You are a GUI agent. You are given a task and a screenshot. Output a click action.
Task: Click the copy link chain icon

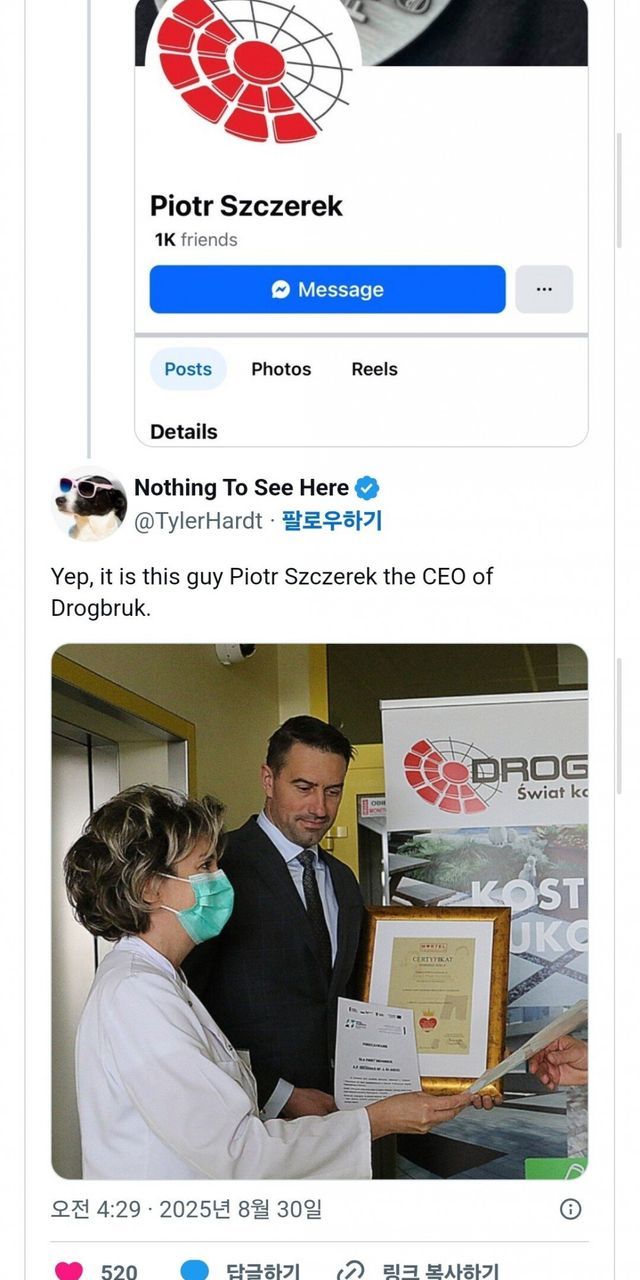tap(350, 1271)
